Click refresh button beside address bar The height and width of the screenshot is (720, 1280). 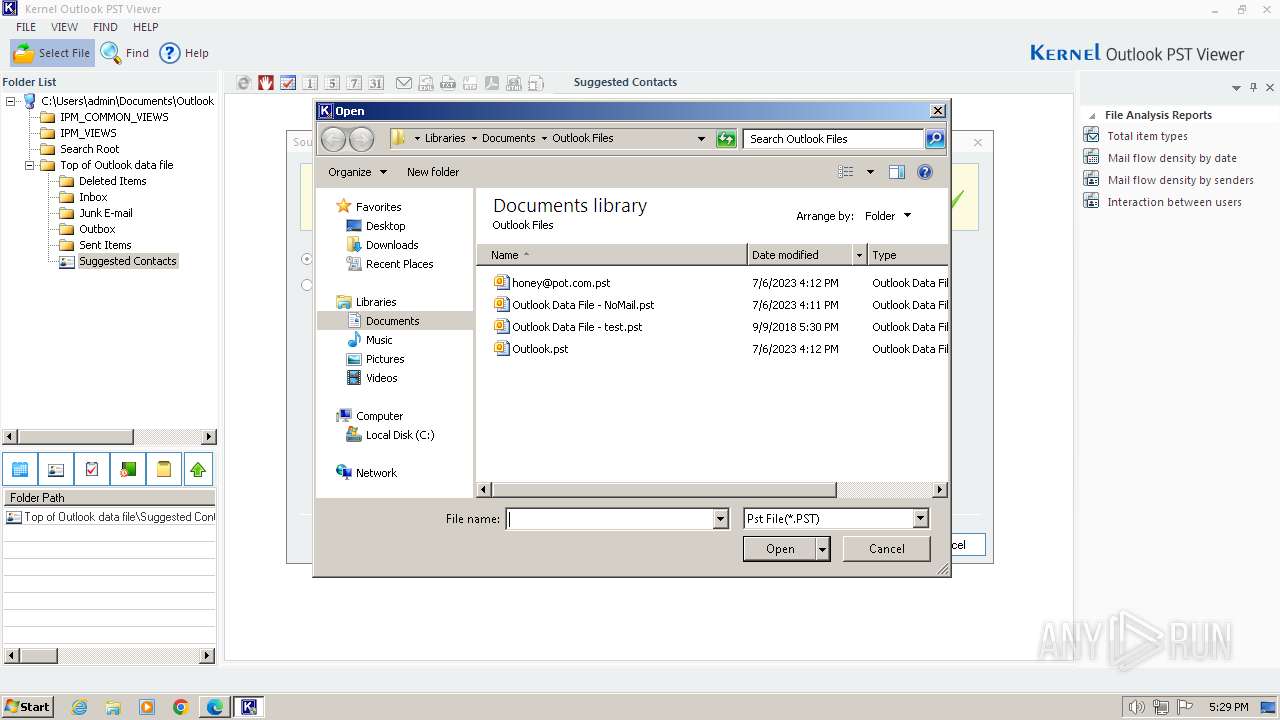[x=727, y=139]
